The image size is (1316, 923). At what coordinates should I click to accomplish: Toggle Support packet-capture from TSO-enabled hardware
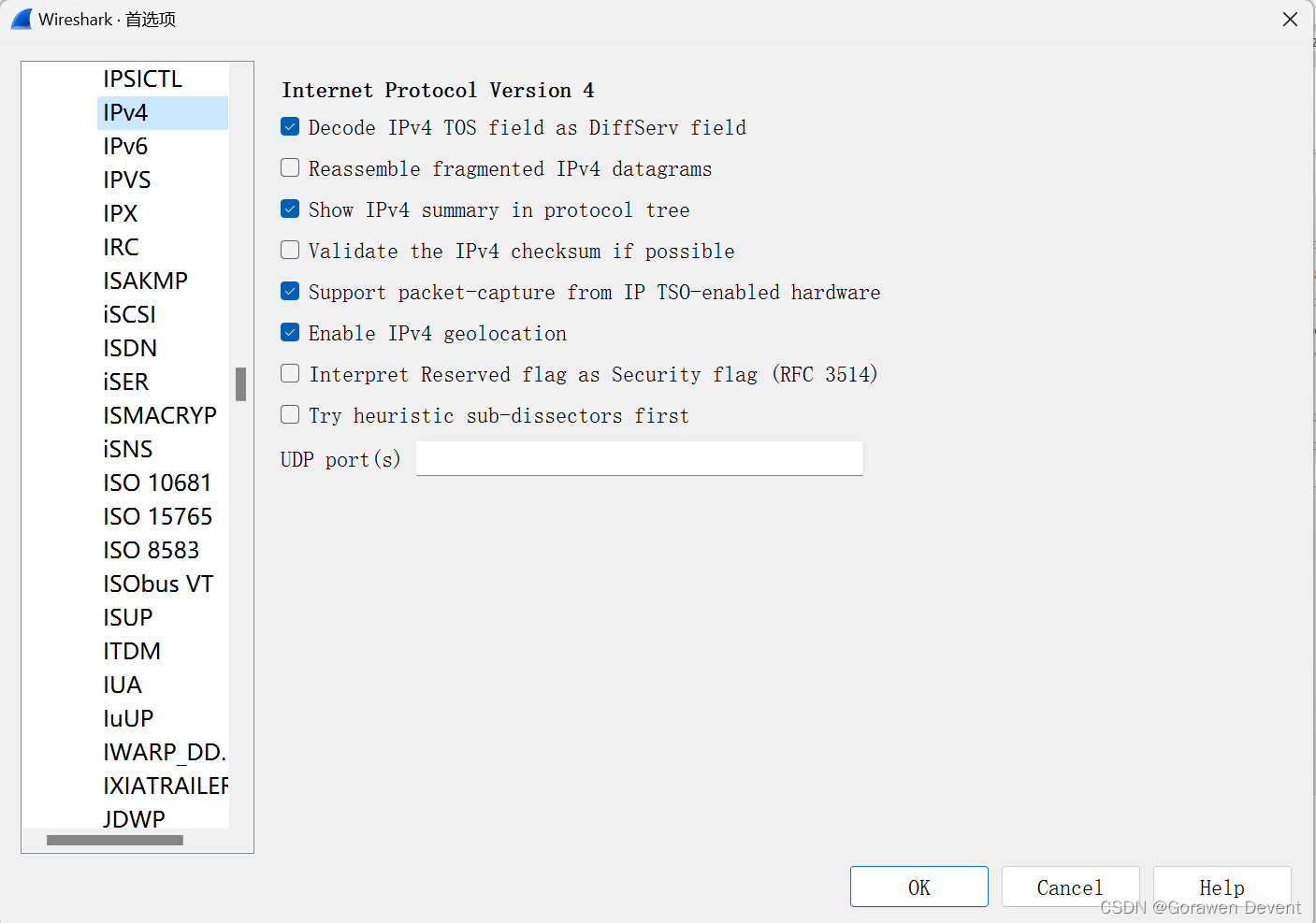[x=290, y=291]
